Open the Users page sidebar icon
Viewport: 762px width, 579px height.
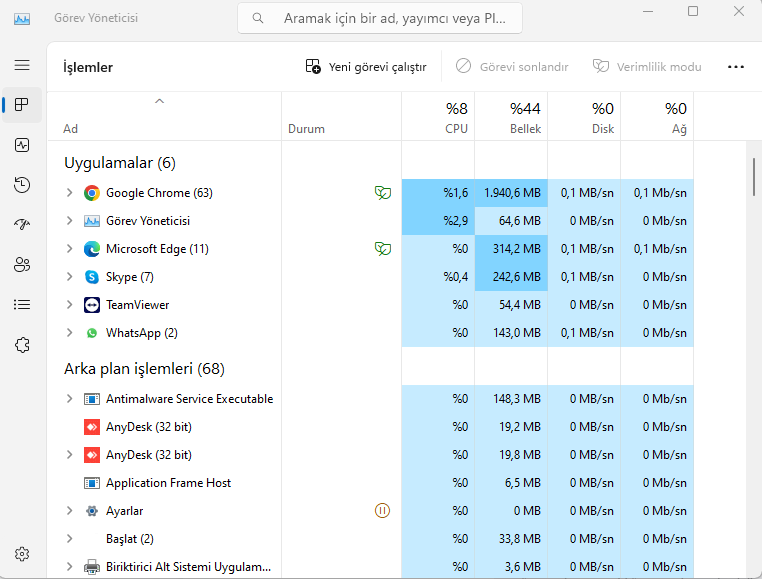click(x=22, y=265)
